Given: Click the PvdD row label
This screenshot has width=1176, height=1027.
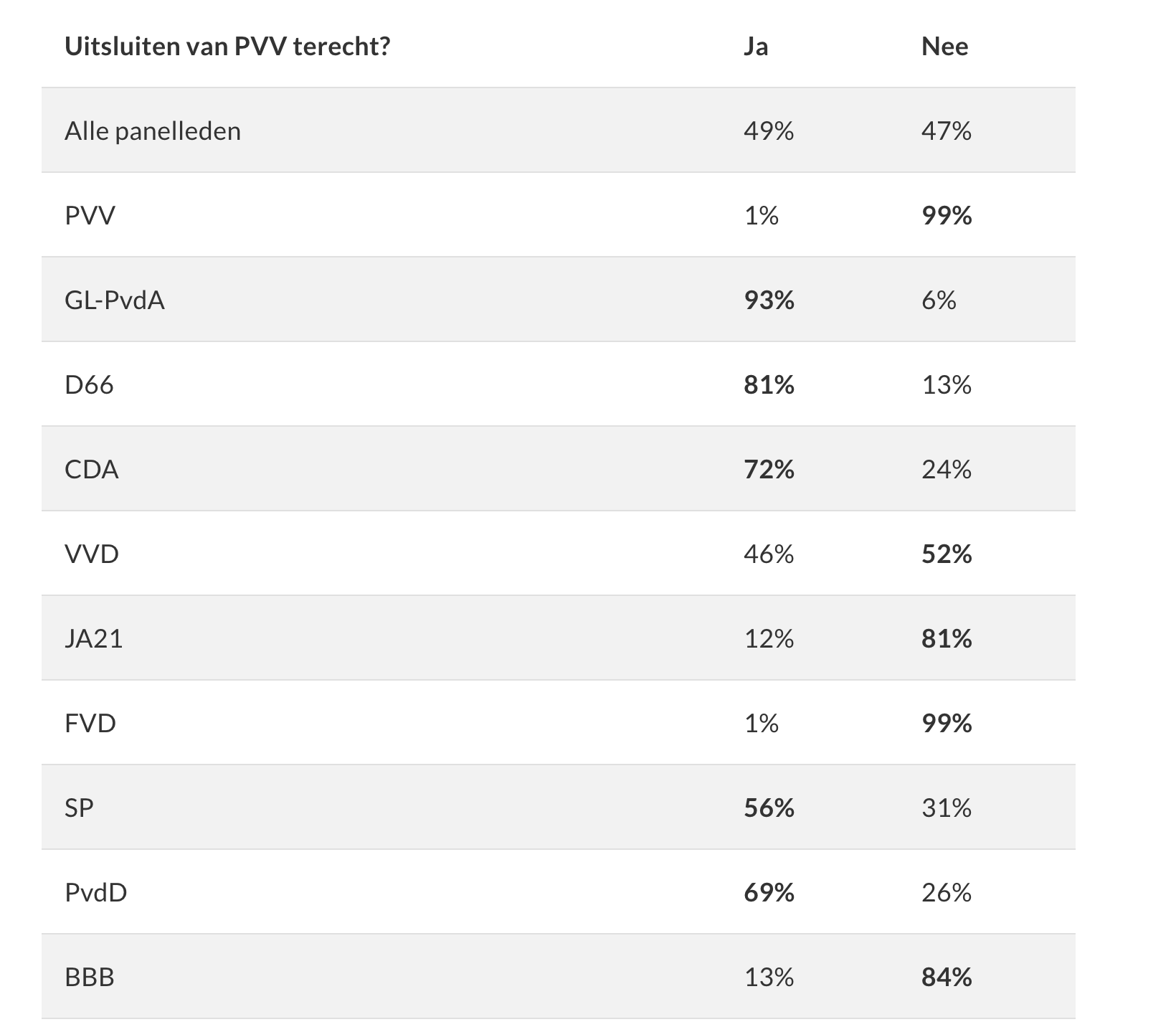Looking at the screenshot, I should [96, 893].
